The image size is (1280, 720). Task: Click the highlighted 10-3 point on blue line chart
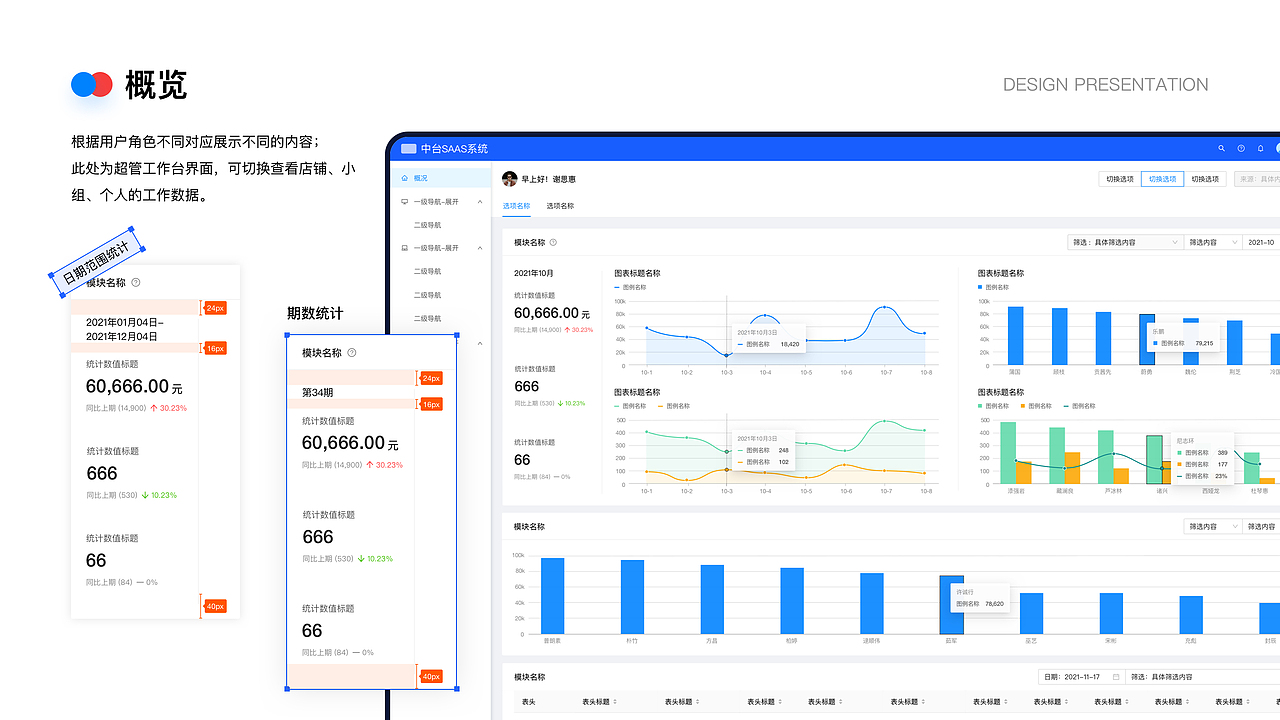pyautogui.click(x=727, y=355)
